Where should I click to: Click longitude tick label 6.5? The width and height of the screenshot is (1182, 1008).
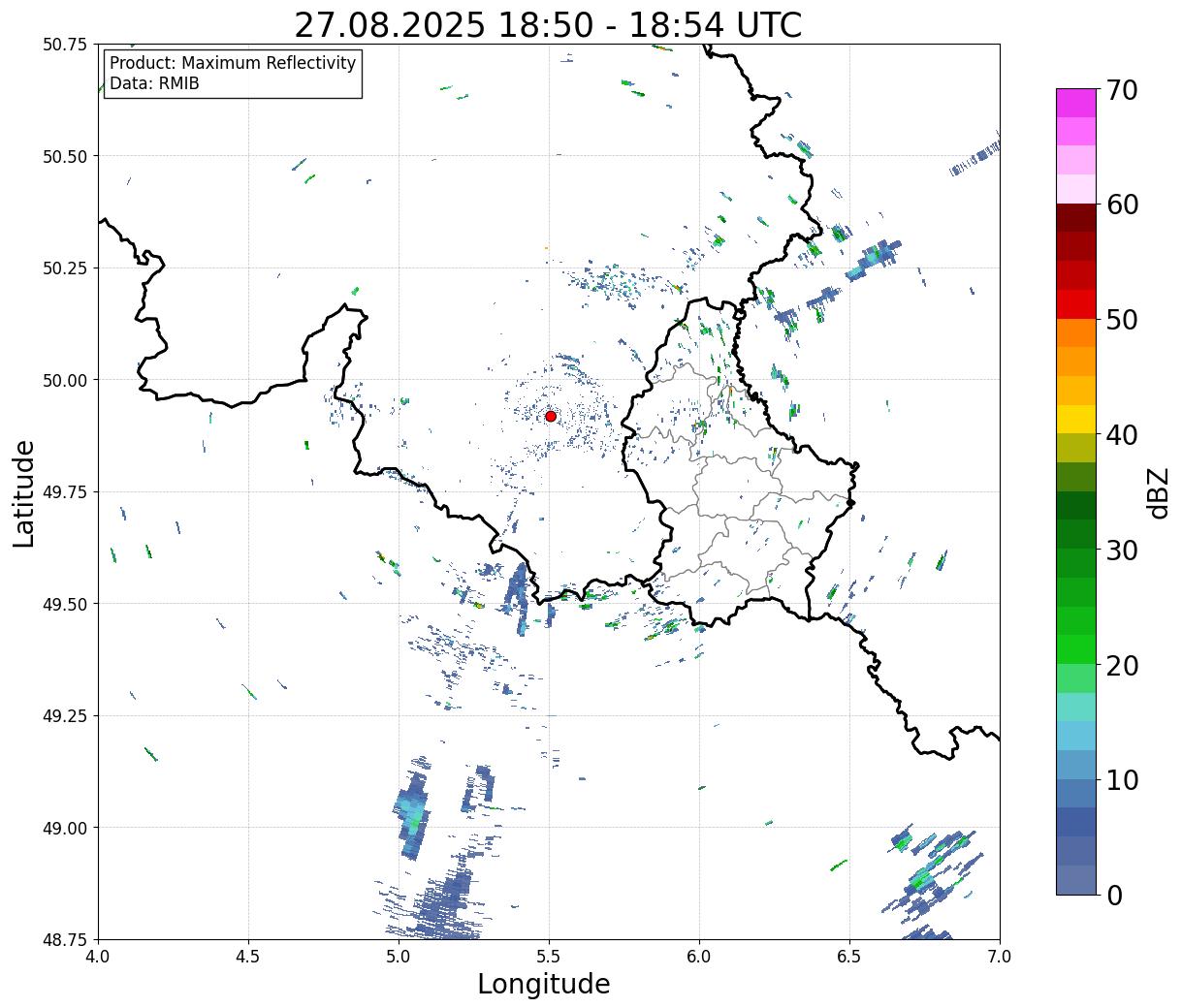849,957
